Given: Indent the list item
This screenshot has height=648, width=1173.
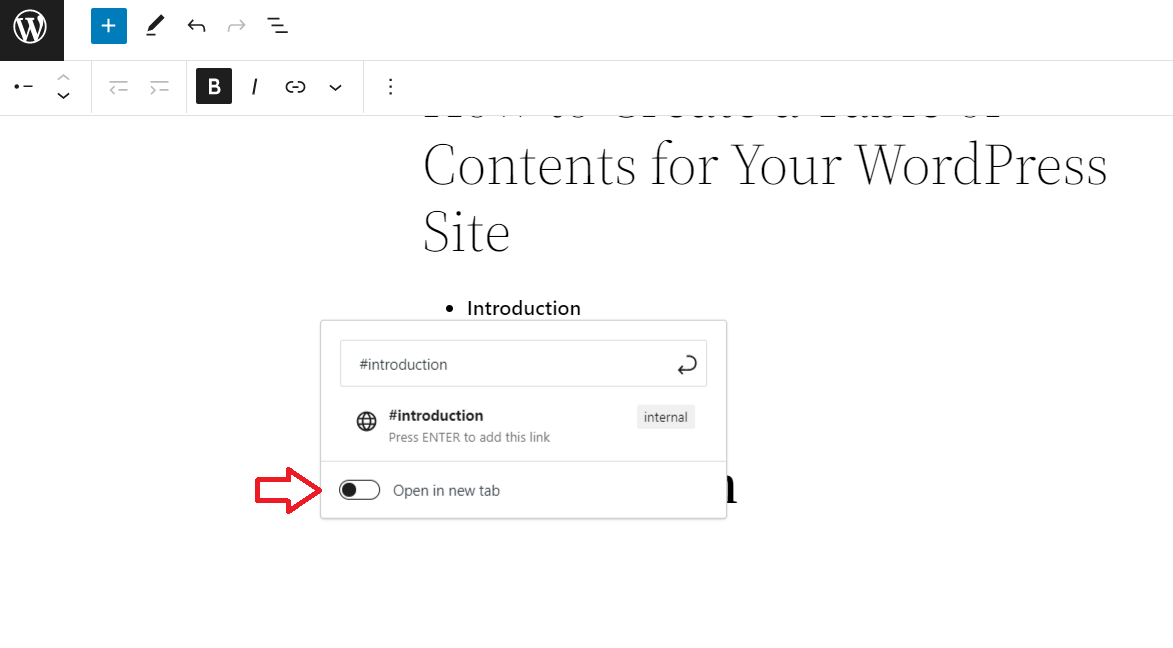Looking at the screenshot, I should (x=159, y=88).
